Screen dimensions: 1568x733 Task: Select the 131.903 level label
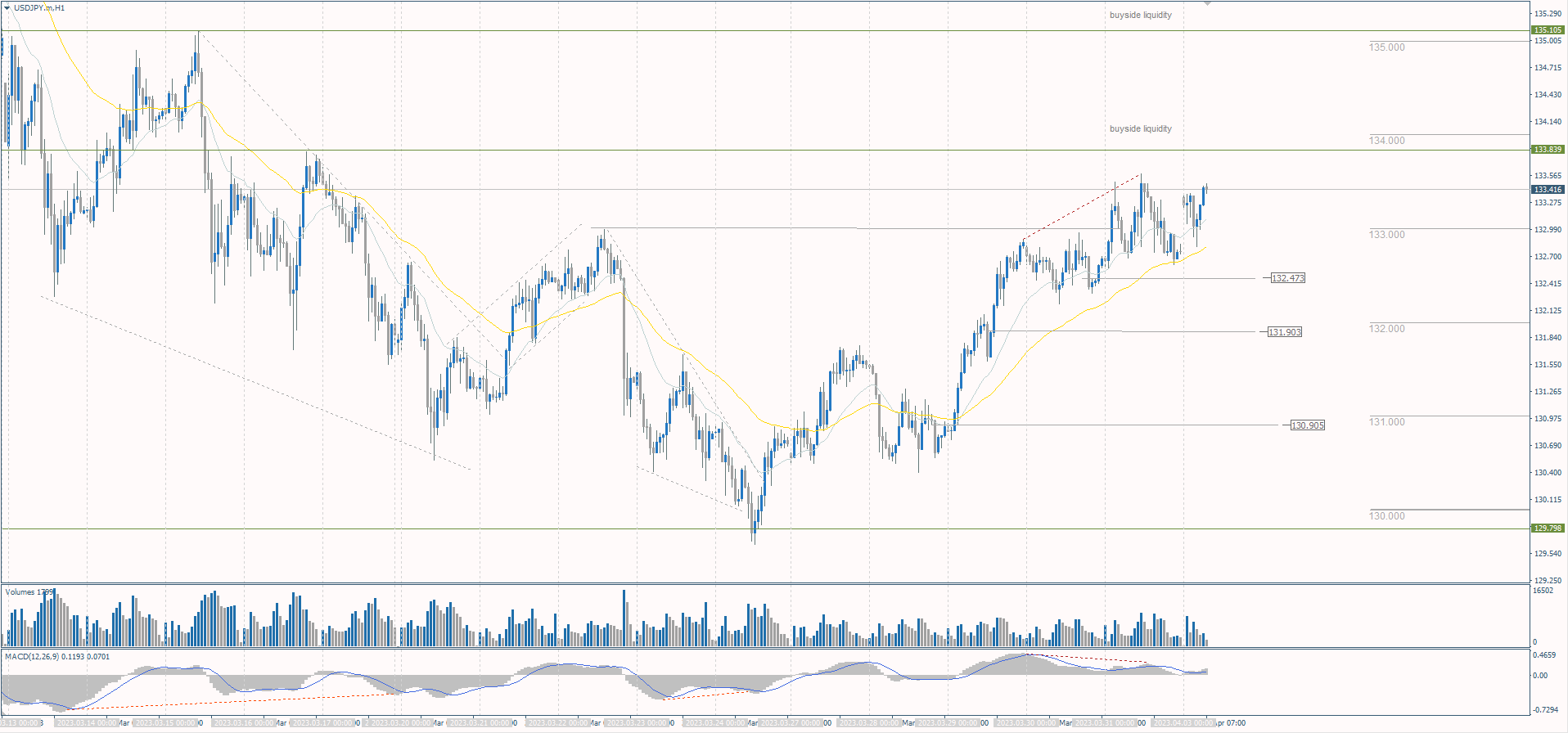coord(1285,332)
